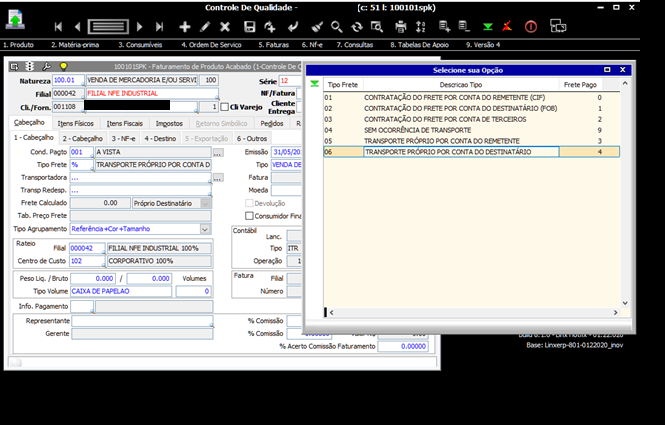Screen dimensions: 665x425
Task: Click the printer icon in toolbar
Action: (402, 26)
